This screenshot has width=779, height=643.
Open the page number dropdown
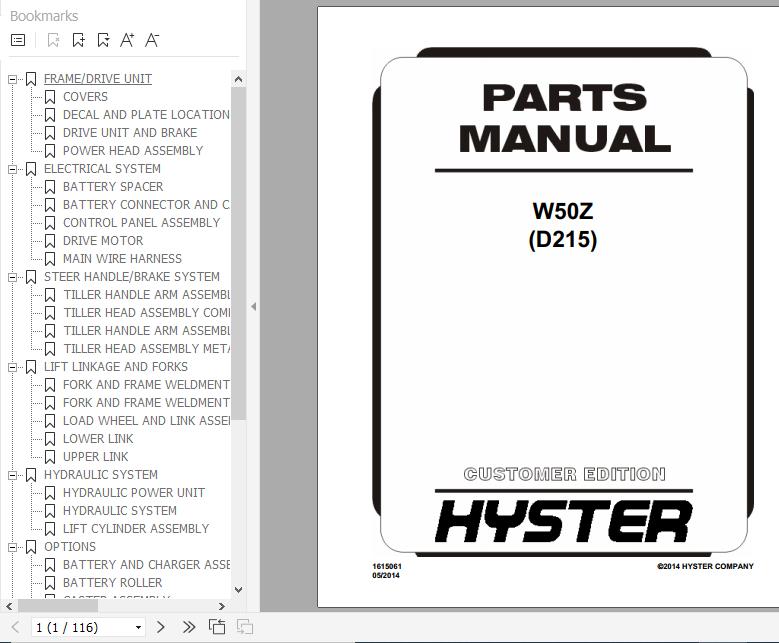[139, 628]
